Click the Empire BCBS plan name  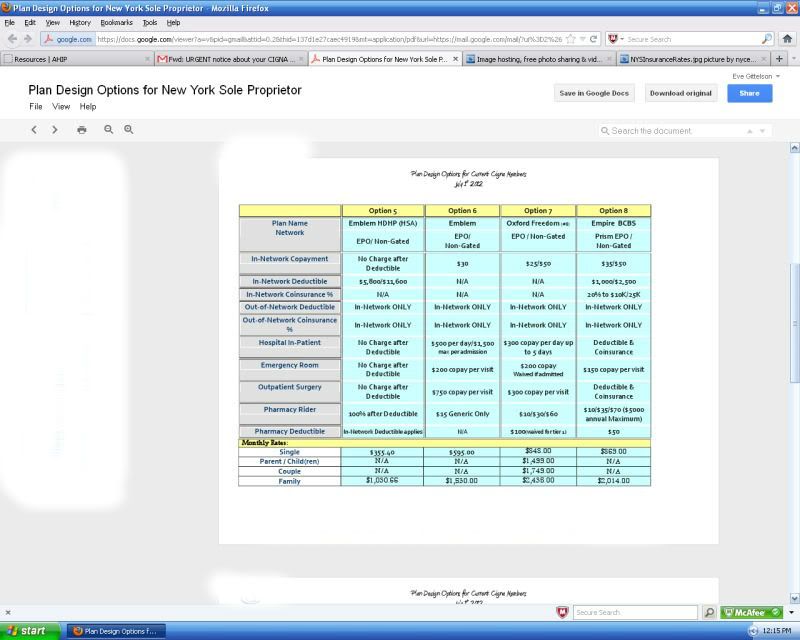(614, 224)
